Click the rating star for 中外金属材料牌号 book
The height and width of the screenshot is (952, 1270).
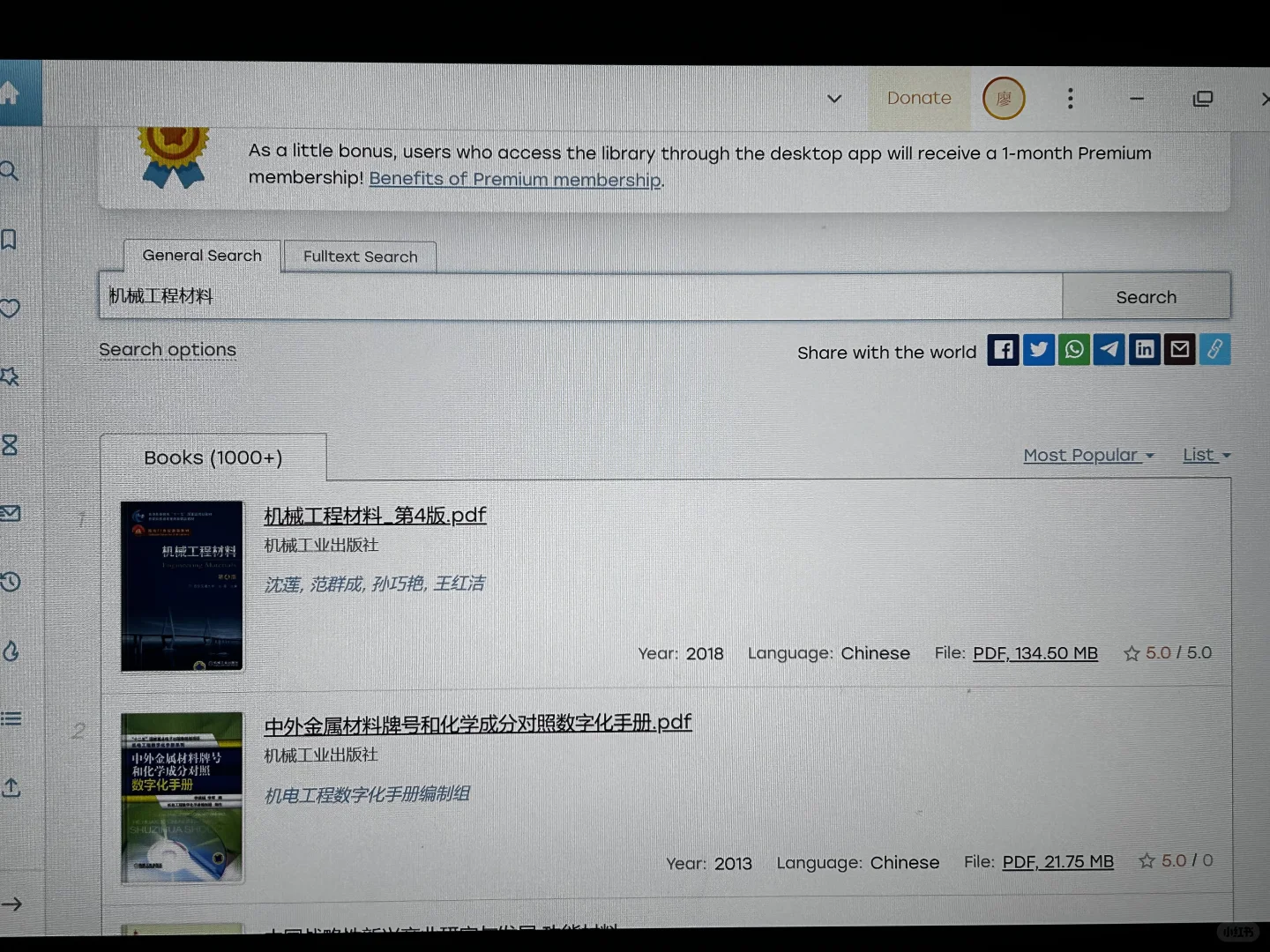(1147, 860)
